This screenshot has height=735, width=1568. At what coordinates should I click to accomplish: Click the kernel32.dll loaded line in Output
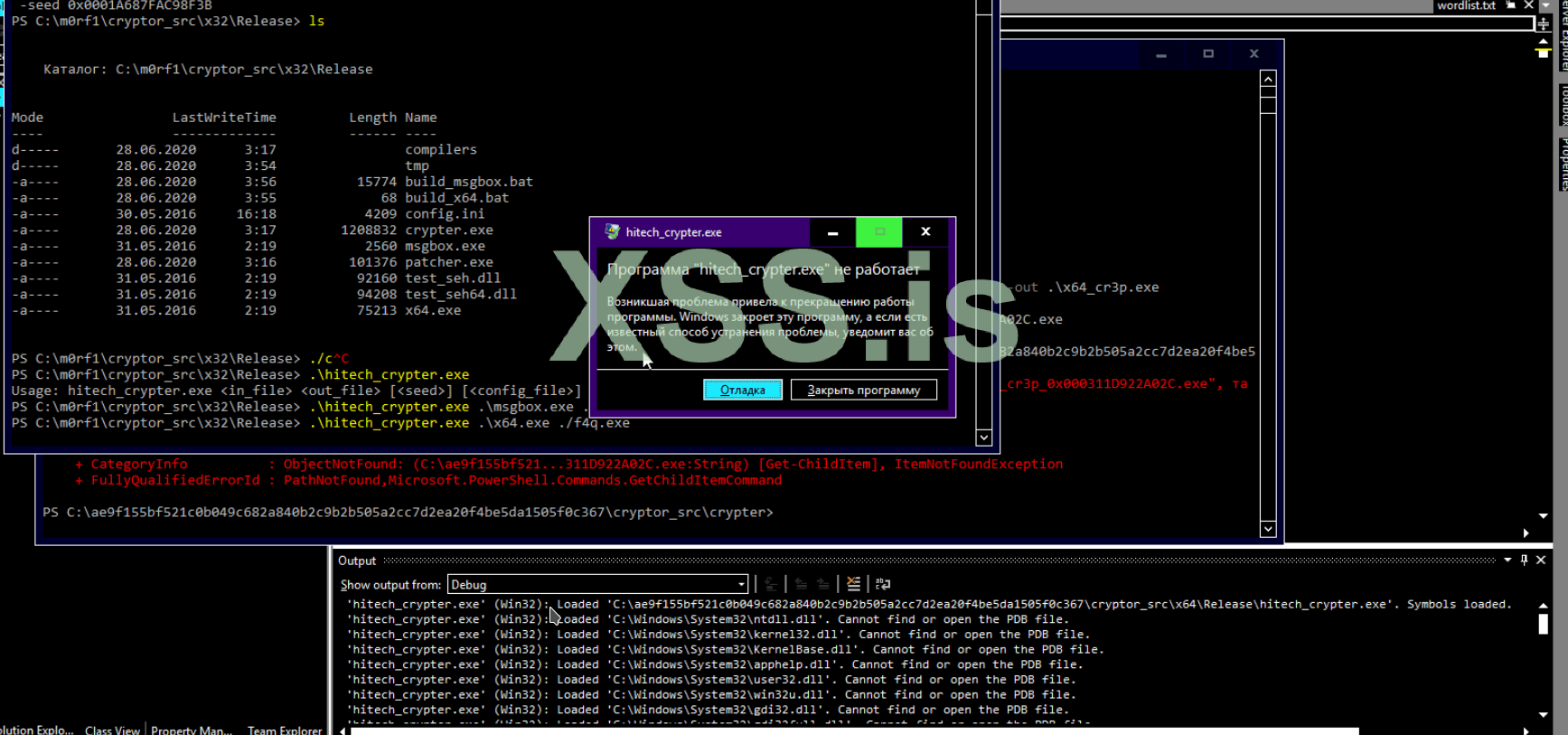[x=718, y=635]
